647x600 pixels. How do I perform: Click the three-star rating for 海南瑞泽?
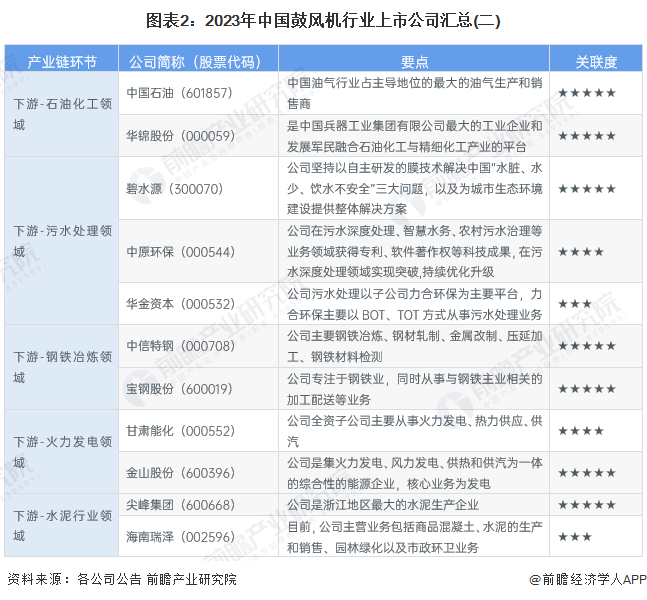pos(575,537)
